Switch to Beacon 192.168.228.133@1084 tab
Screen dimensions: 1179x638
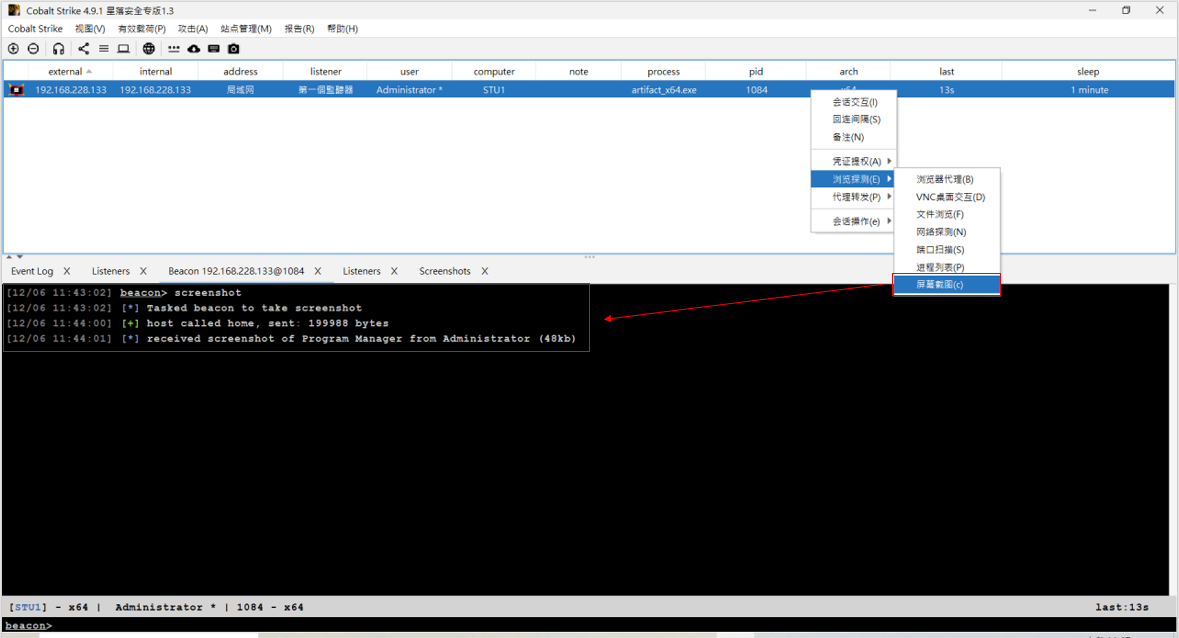click(x=236, y=271)
